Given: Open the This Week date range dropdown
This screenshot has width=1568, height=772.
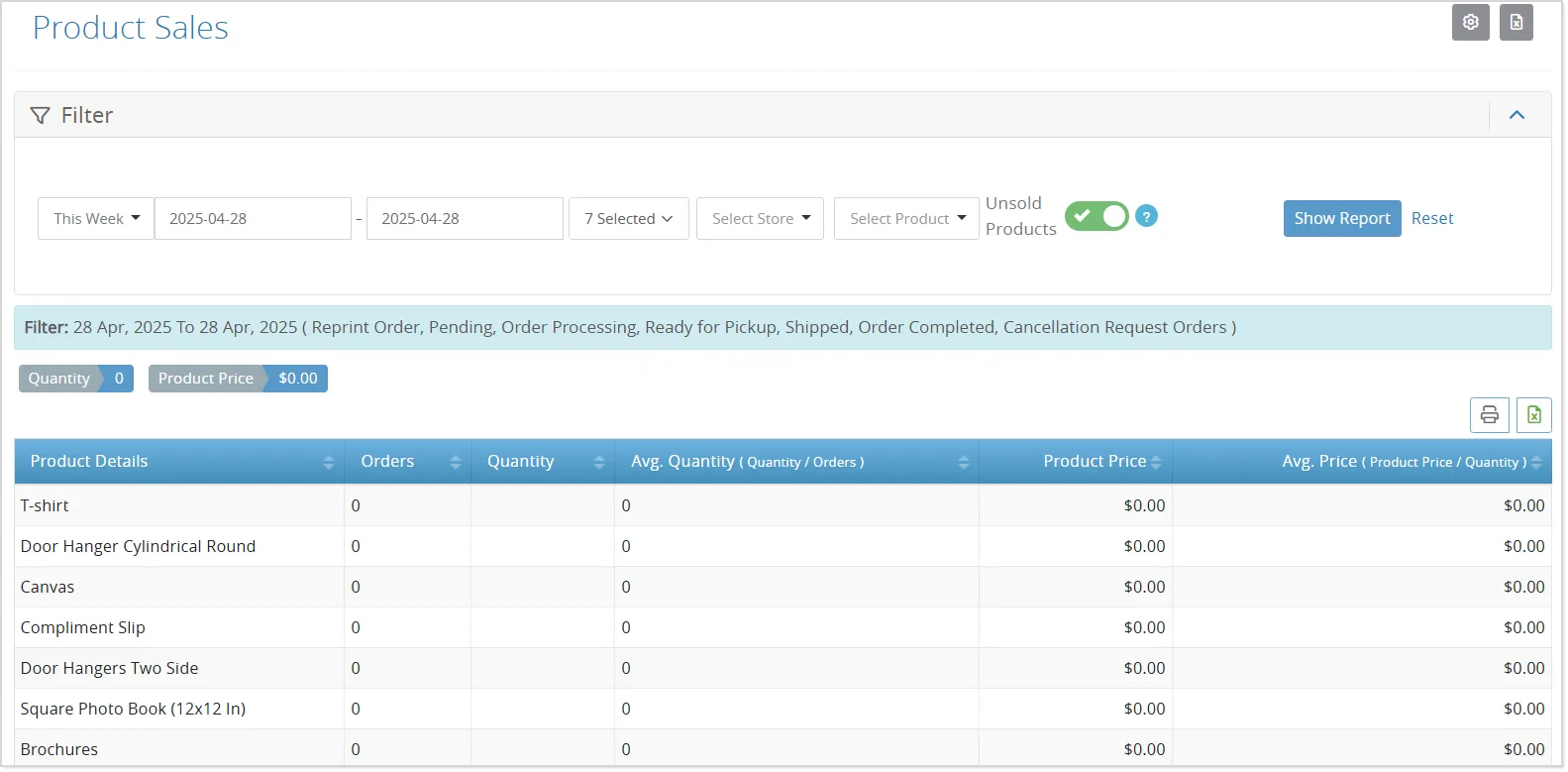Looking at the screenshot, I should point(96,218).
